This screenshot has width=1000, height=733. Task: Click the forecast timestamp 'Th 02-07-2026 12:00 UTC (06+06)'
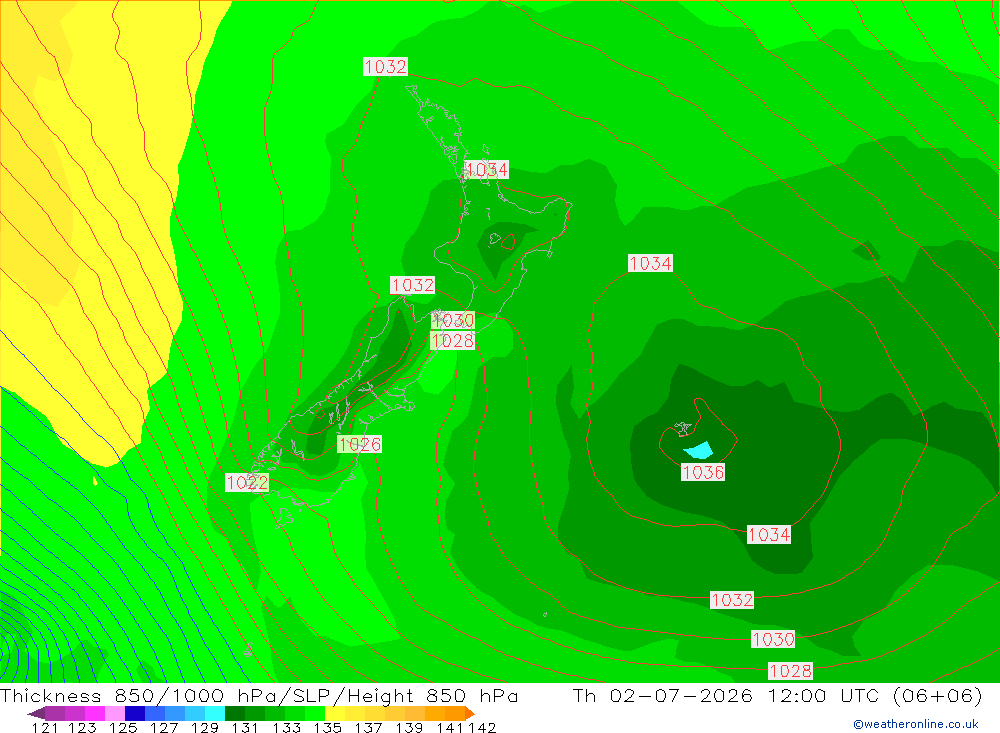777,695
